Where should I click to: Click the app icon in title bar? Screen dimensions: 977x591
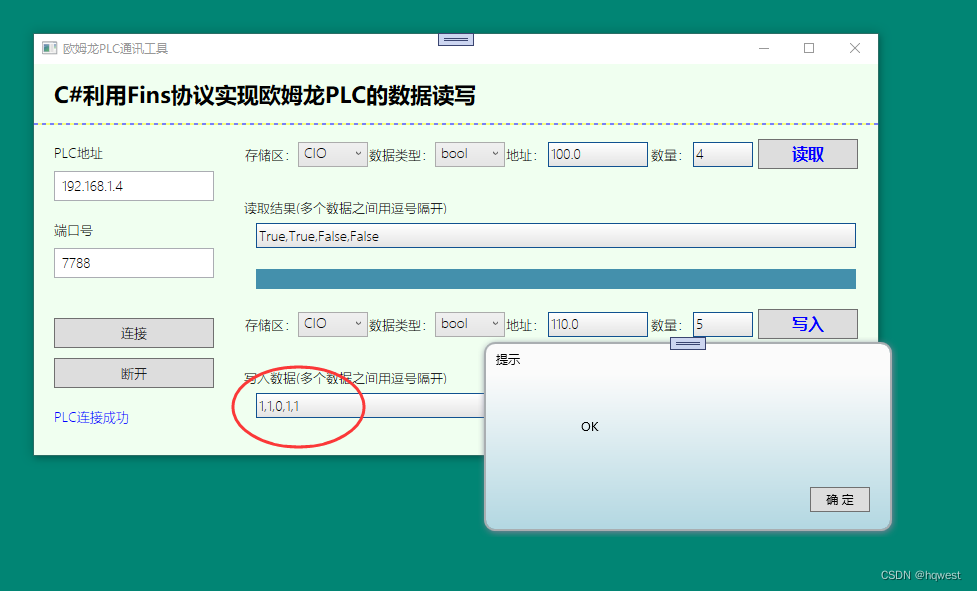pos(49,48)
